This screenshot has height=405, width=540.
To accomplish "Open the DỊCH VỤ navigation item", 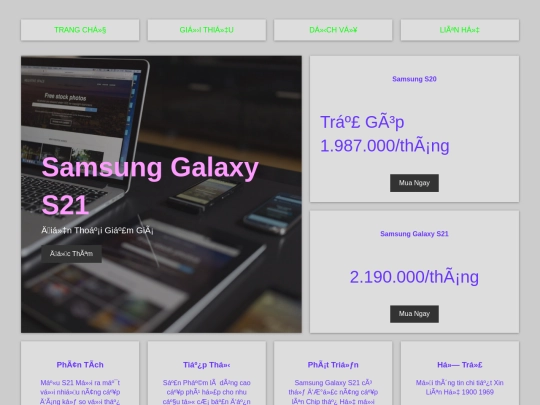I will coord(333,30).
